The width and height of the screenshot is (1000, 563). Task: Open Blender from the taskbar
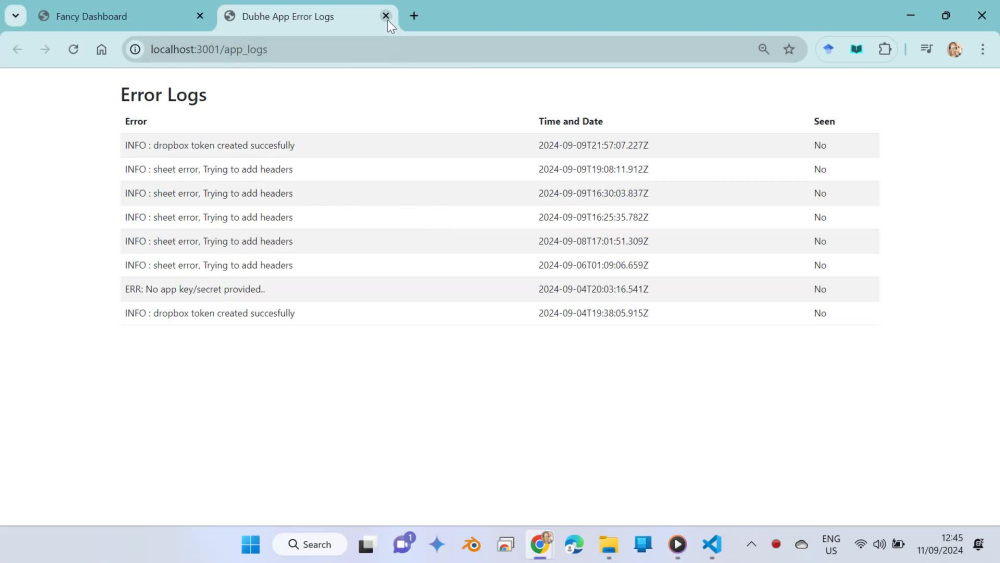(x=471, y=545)
